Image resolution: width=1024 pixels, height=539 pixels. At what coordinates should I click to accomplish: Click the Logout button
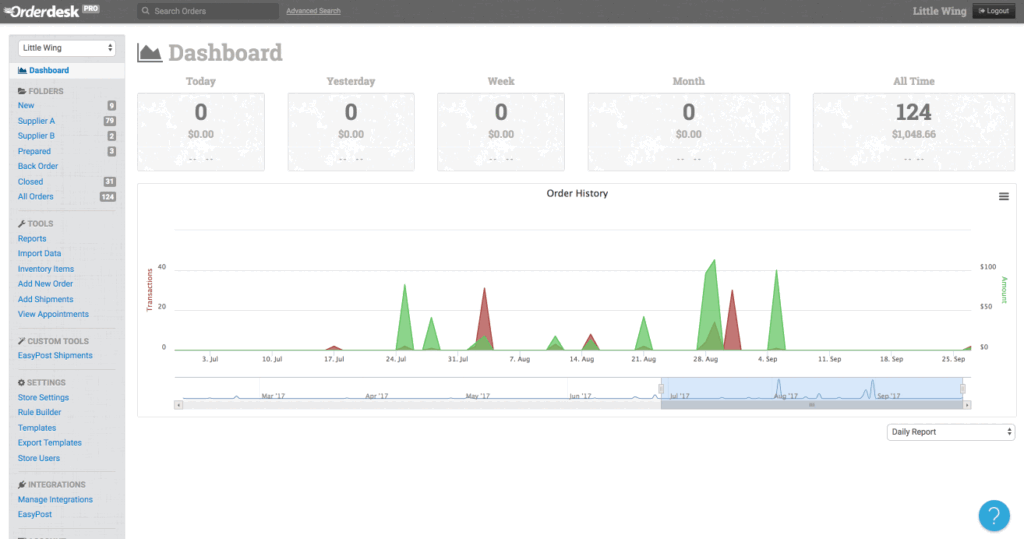pos(992,11)
